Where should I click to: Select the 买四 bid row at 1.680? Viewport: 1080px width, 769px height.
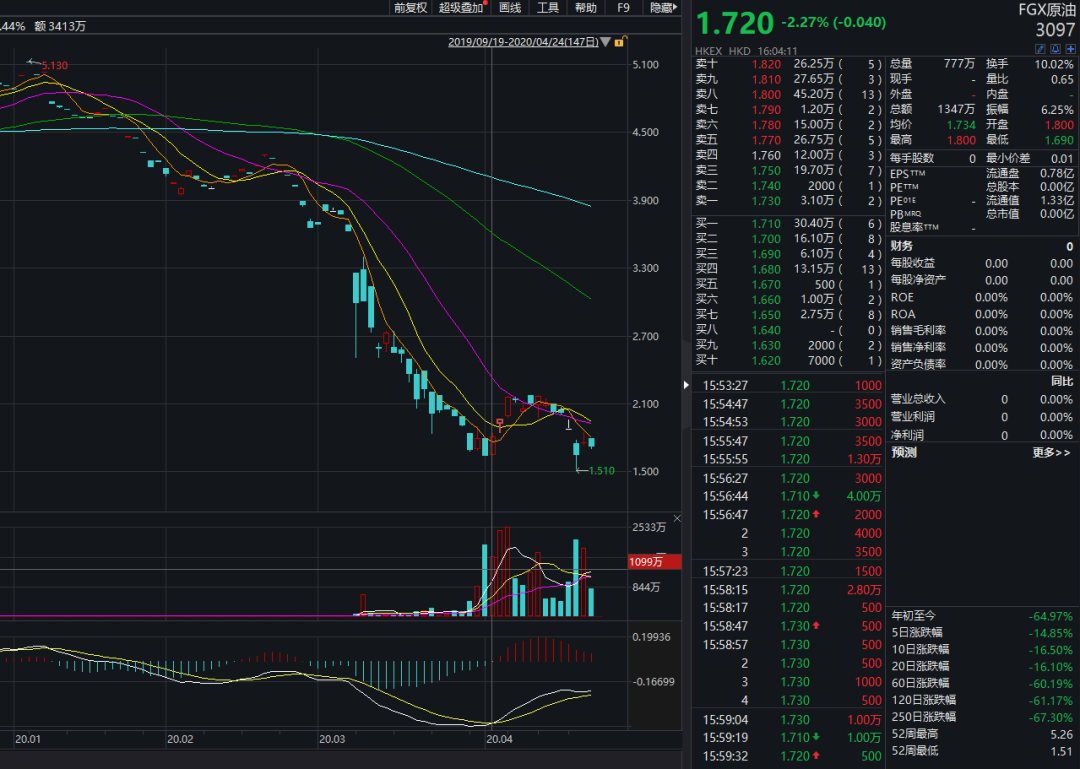(x=788, y=269)
